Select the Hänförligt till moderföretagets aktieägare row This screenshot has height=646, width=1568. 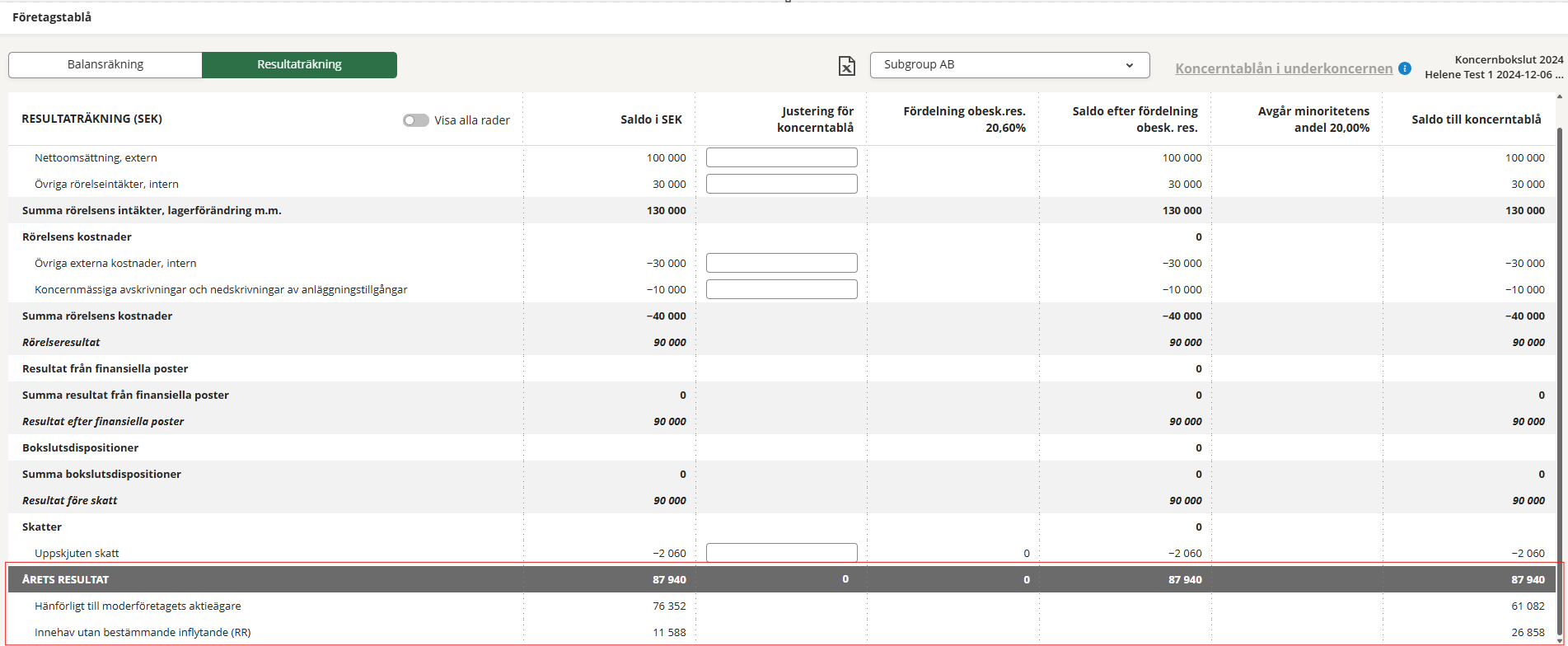click(138, 606)
